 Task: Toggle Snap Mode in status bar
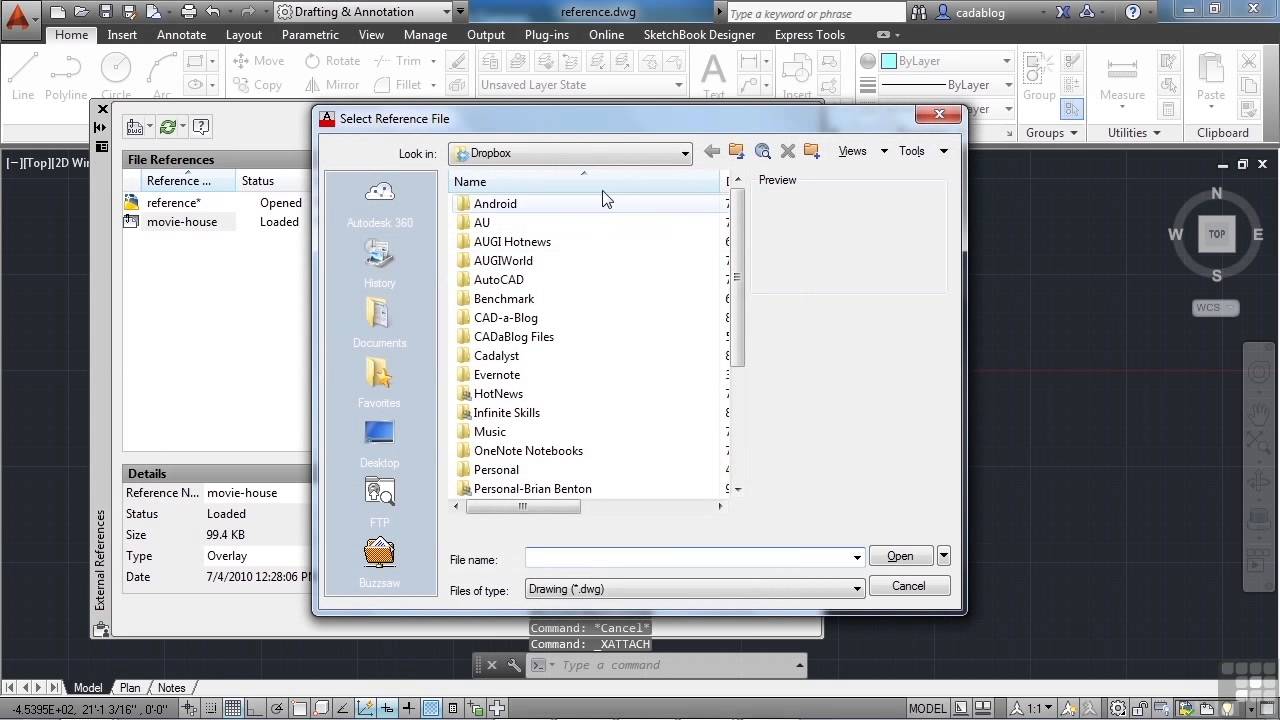point(211,709)
